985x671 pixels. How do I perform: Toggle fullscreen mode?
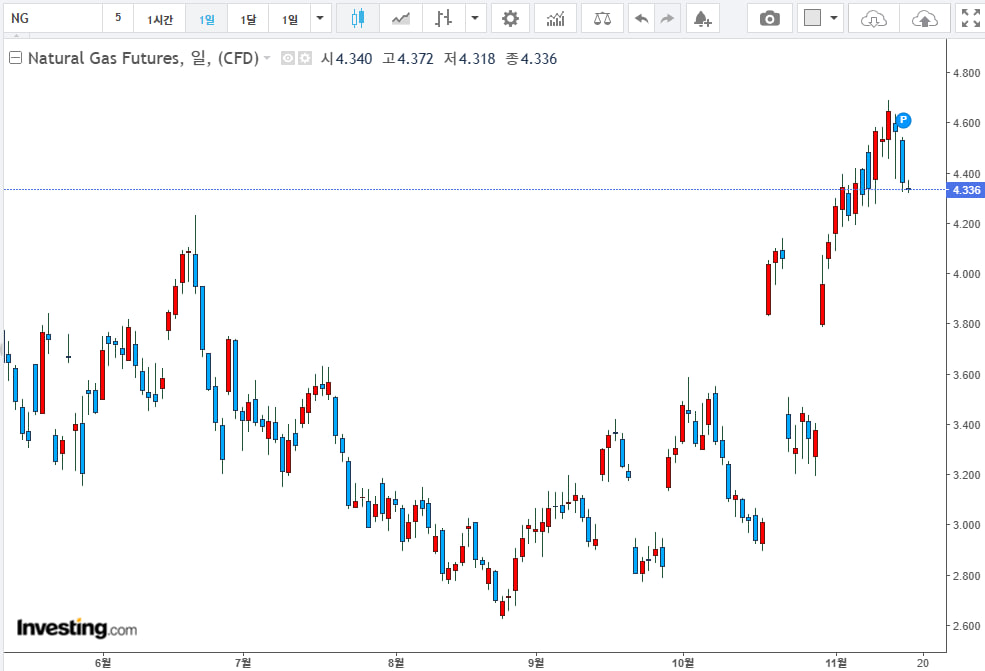click(969, 18)
